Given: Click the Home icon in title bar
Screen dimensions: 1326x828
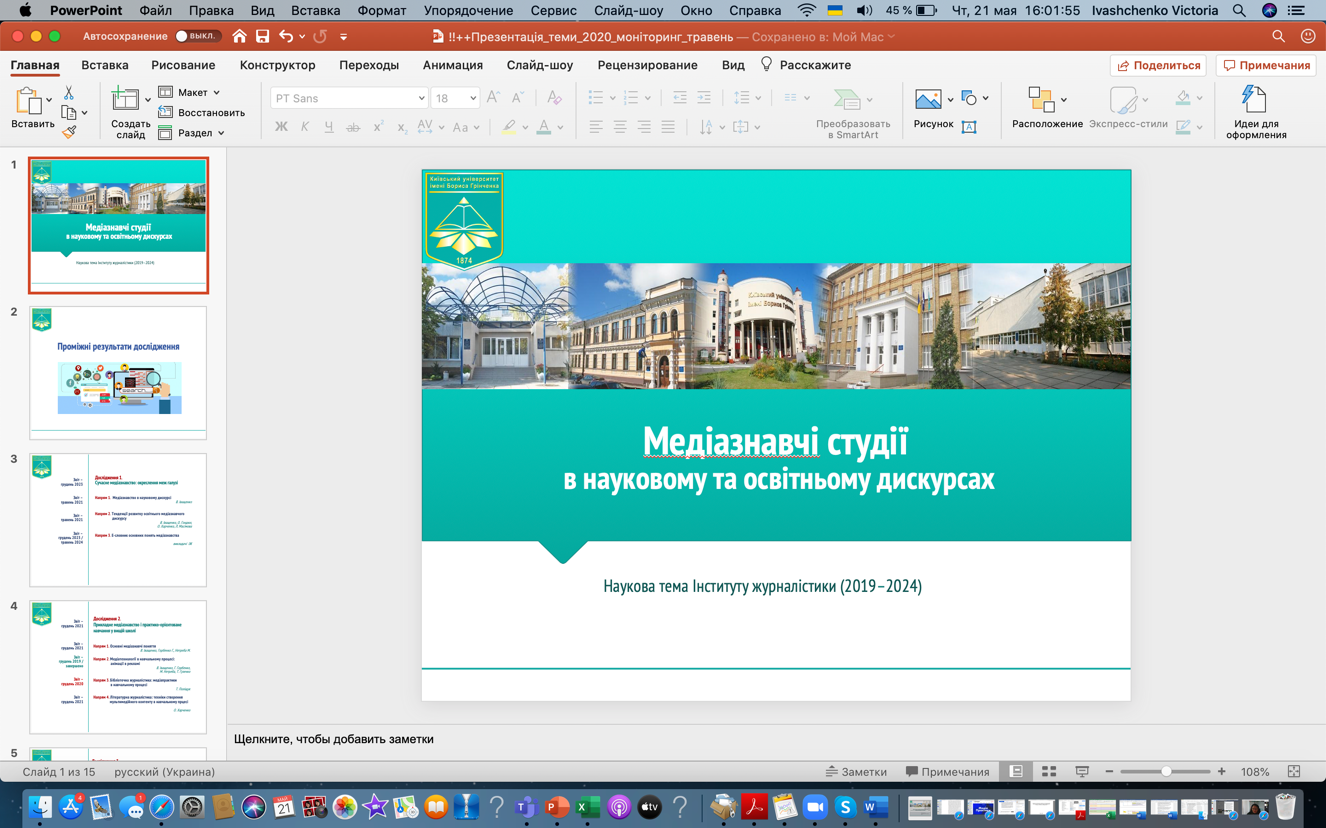Looking at the screenshot, I should 239,37.
